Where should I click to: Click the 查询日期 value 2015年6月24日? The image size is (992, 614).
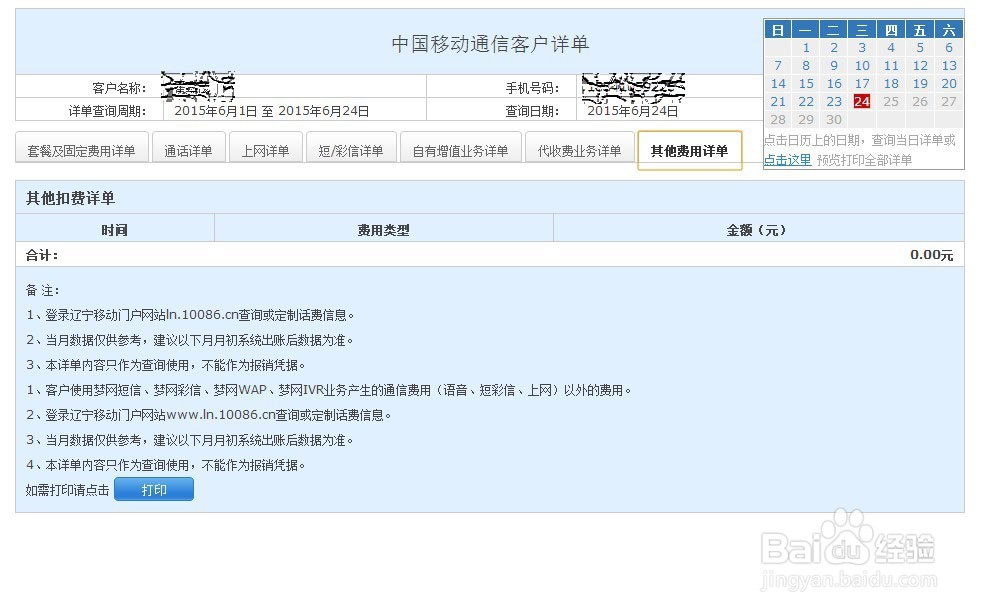click(x=633, y=111)
